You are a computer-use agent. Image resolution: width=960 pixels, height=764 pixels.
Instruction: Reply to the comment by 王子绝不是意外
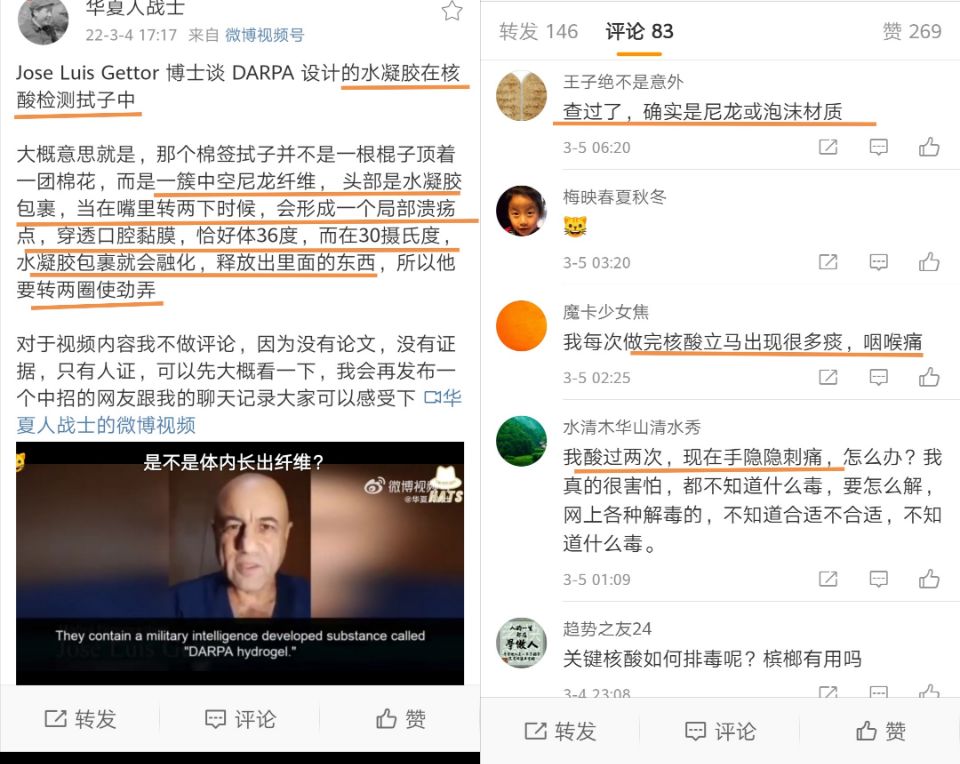click(x=879, y=147)
